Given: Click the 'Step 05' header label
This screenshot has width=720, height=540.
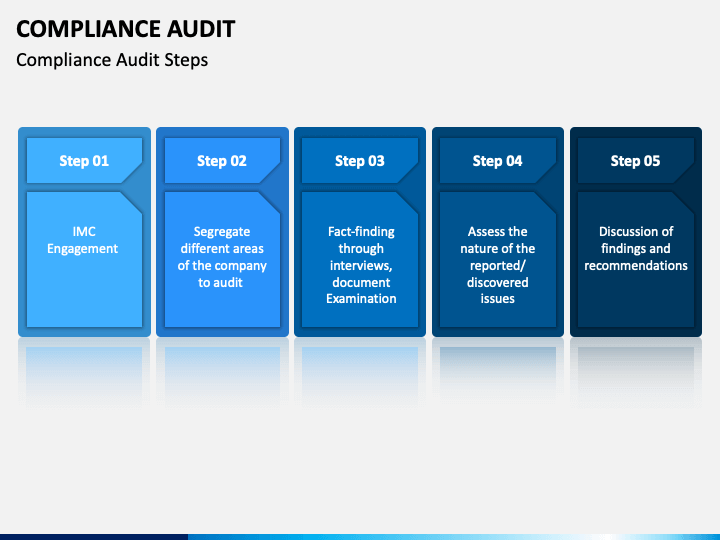Looking at the screenshot, I should point(636,161).
